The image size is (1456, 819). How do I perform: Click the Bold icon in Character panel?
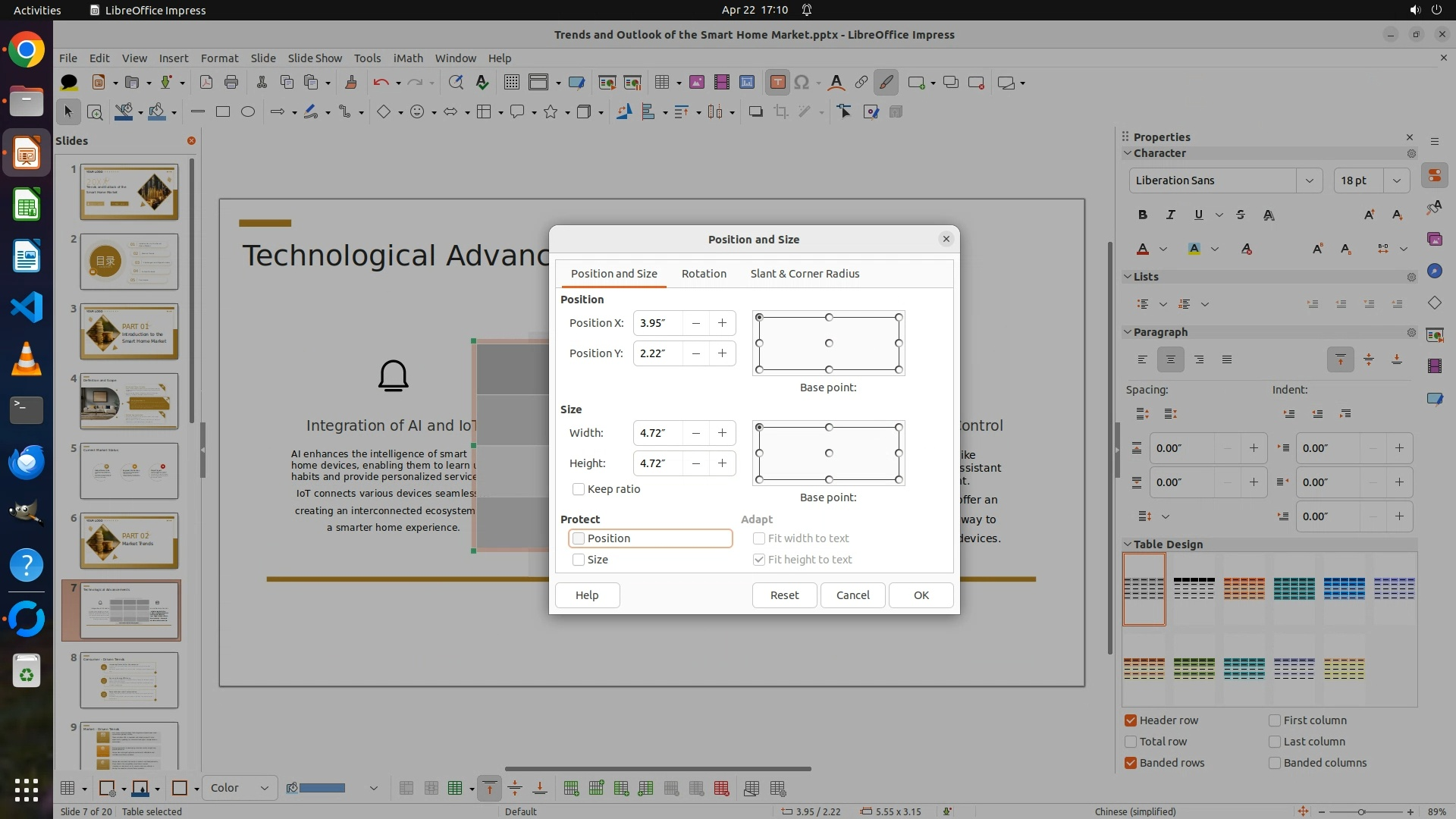(x=1142, y=215)
